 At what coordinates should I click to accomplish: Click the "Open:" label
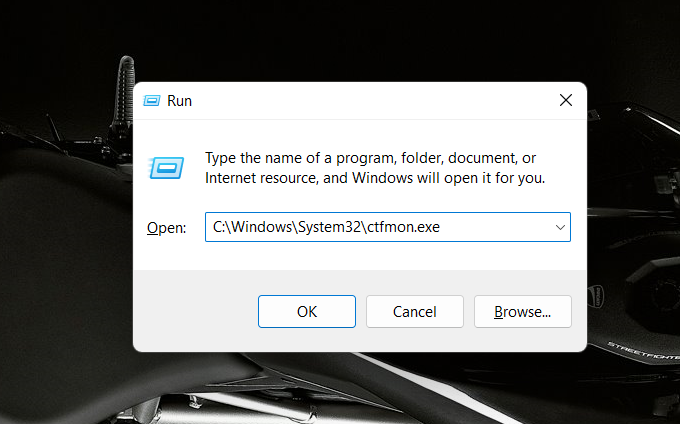167,228
